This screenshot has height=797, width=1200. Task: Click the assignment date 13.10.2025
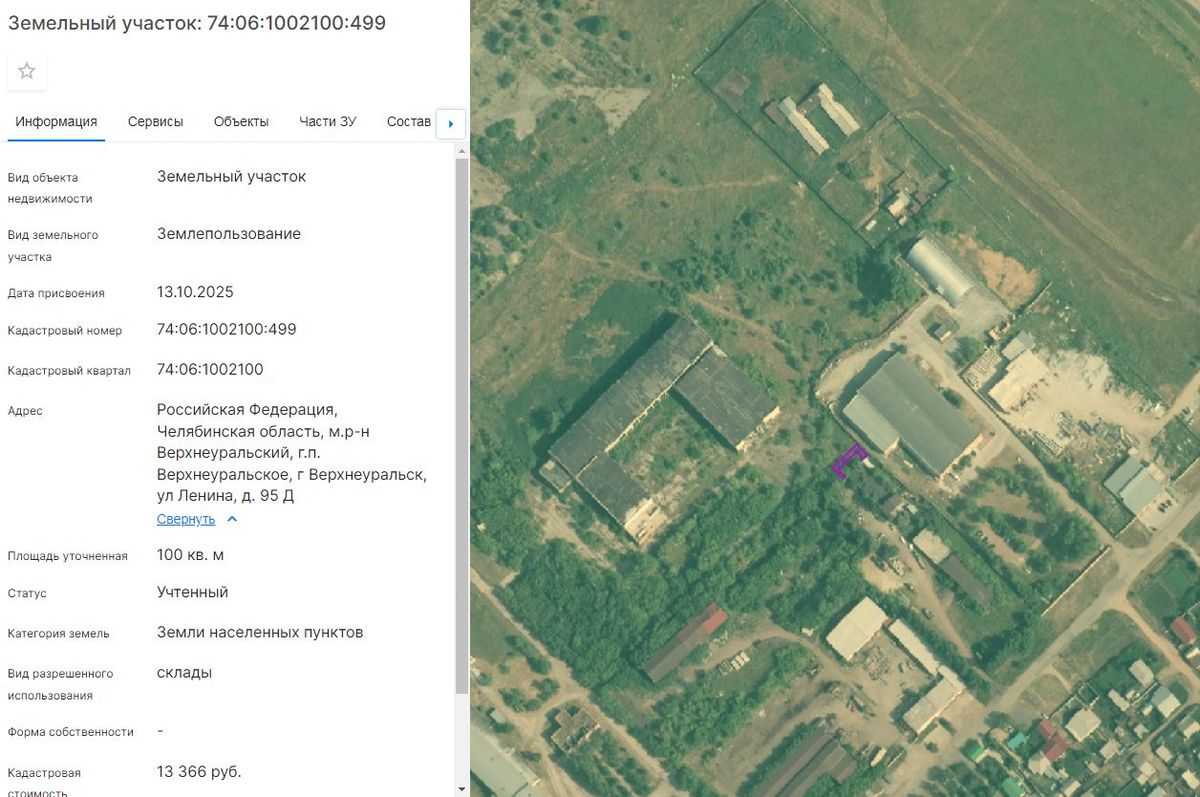tap(195, 292)
